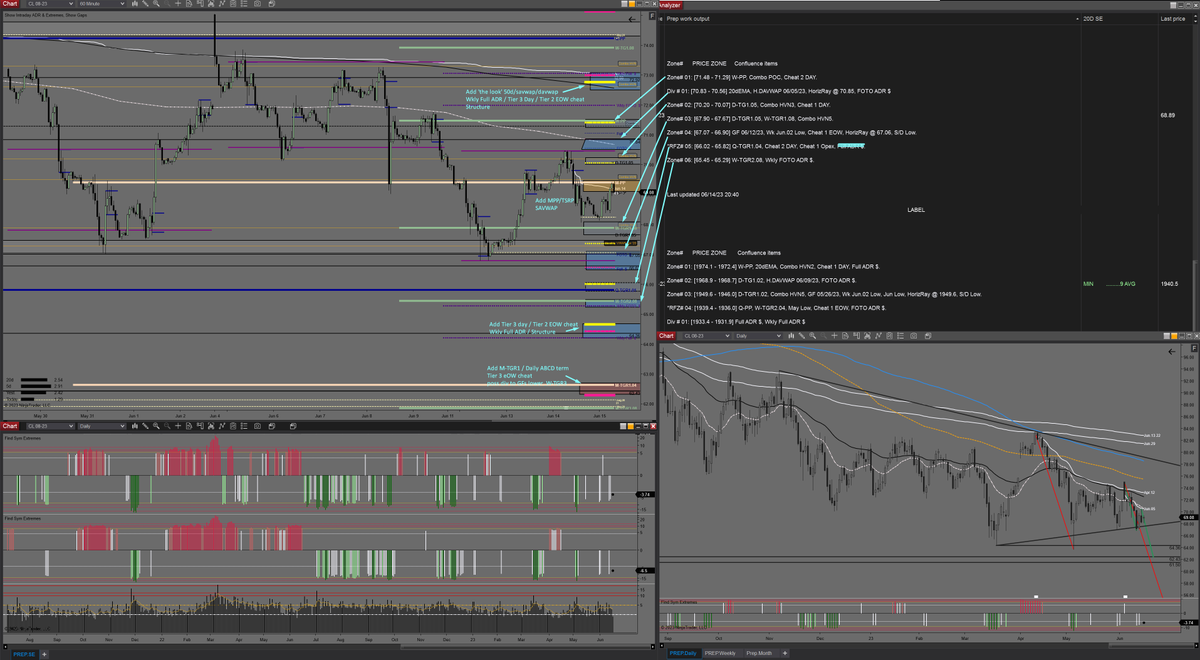Toggle orange interval link on right Daily chart
1200x660 pixels.
(1174, 336)
